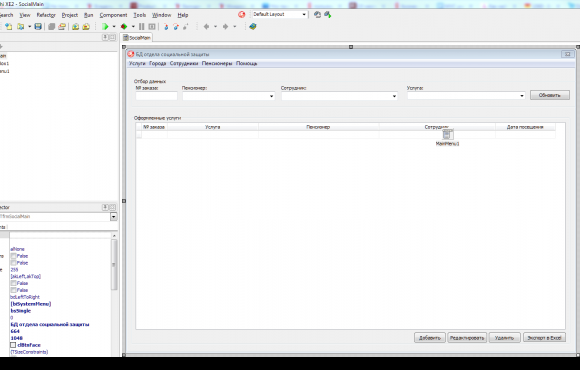Click the Program Reset icon
This screenshot has height=370, width=580.
pos(152,27)
